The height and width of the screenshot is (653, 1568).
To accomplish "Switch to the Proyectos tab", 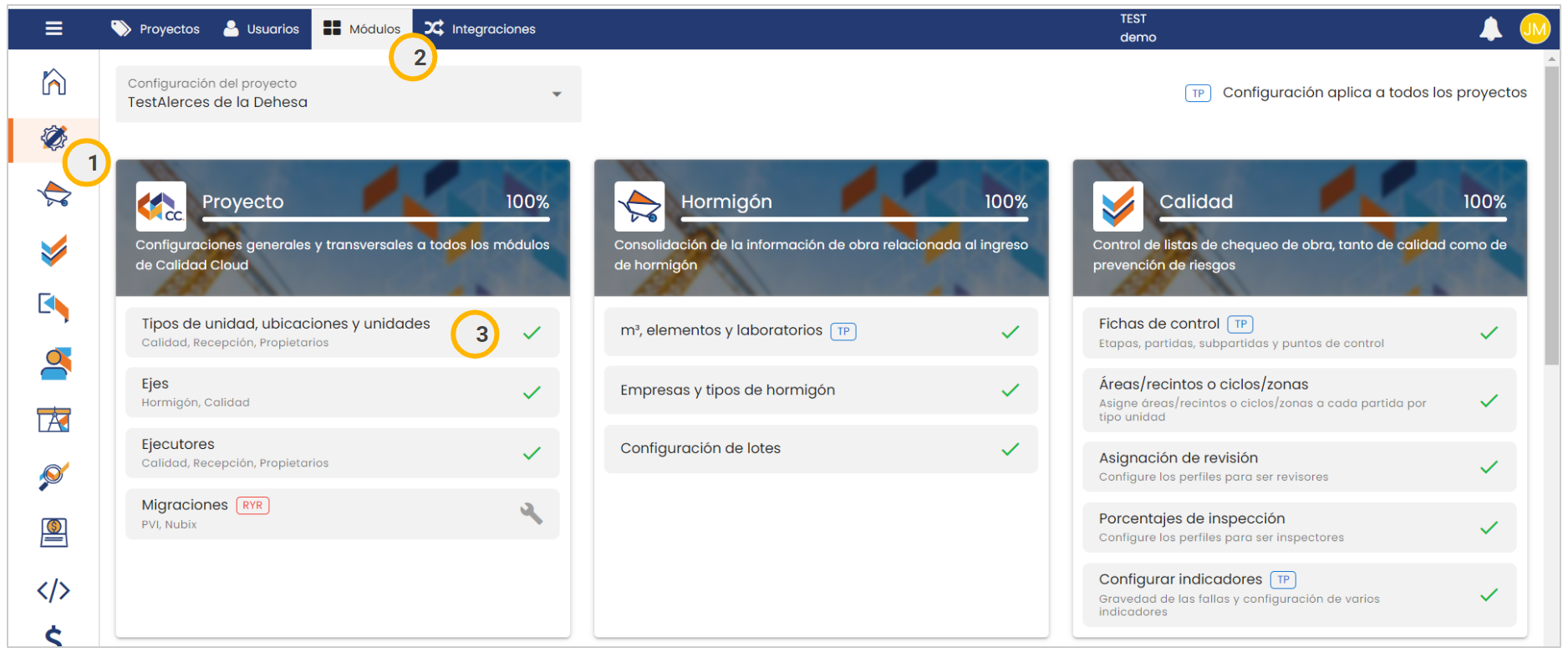I will pyautogui.click(x=156, y=29).
